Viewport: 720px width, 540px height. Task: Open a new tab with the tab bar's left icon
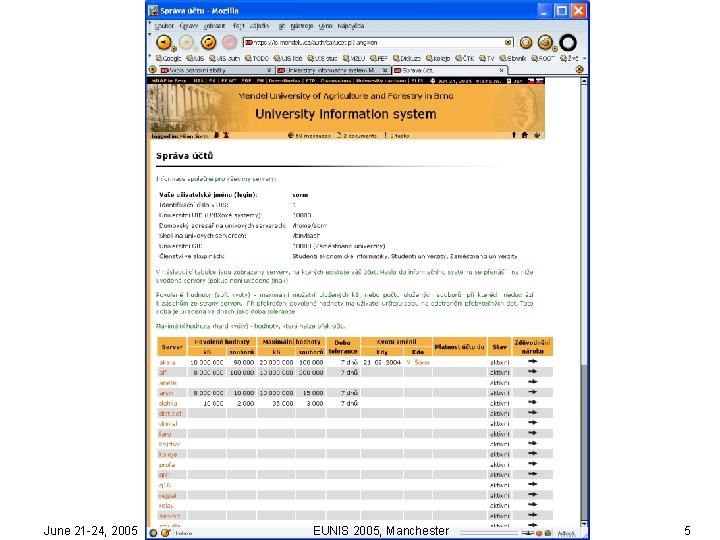[x=153, y=70]
